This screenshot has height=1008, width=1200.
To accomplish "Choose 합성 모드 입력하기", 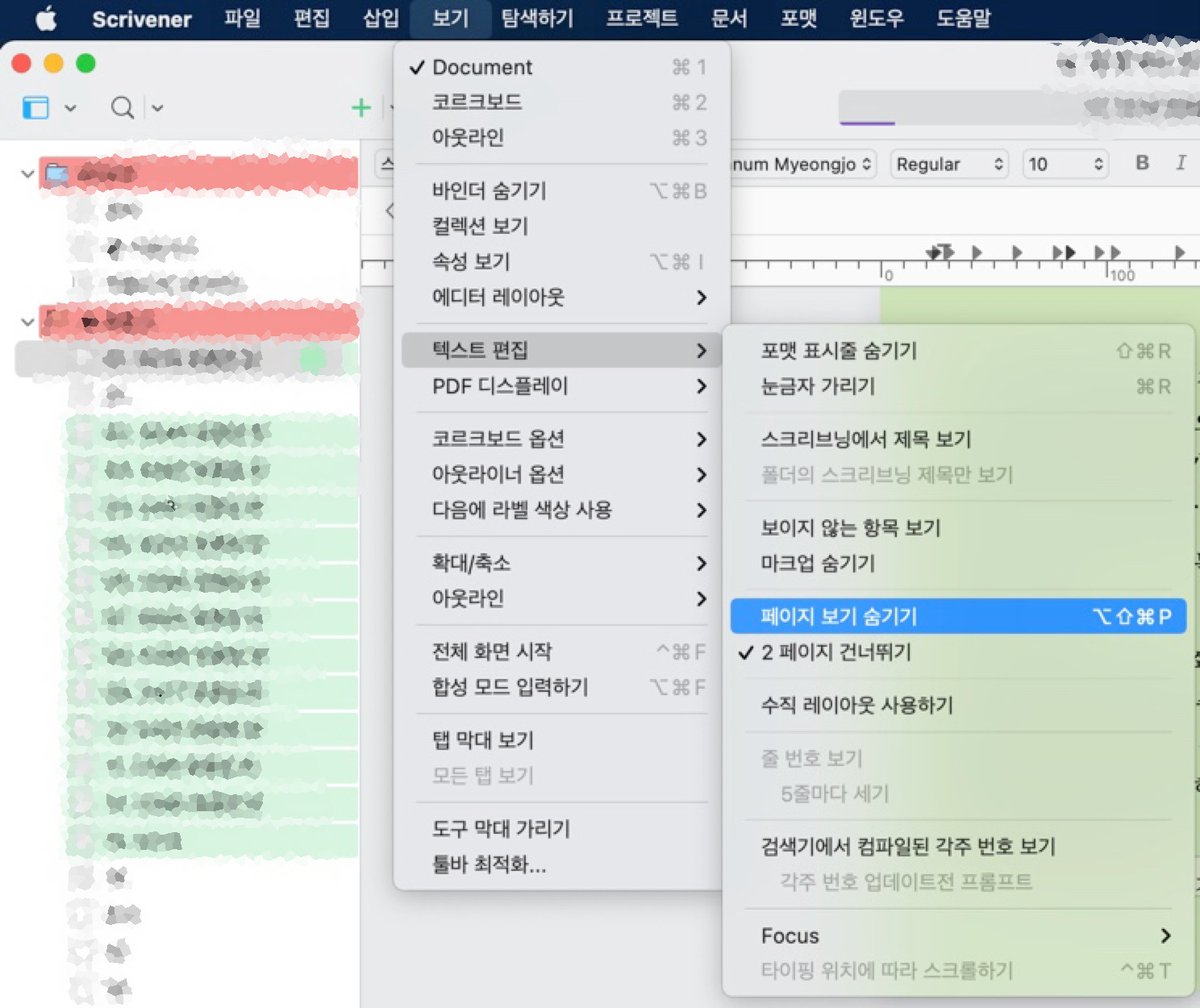I will pos(562,687).
